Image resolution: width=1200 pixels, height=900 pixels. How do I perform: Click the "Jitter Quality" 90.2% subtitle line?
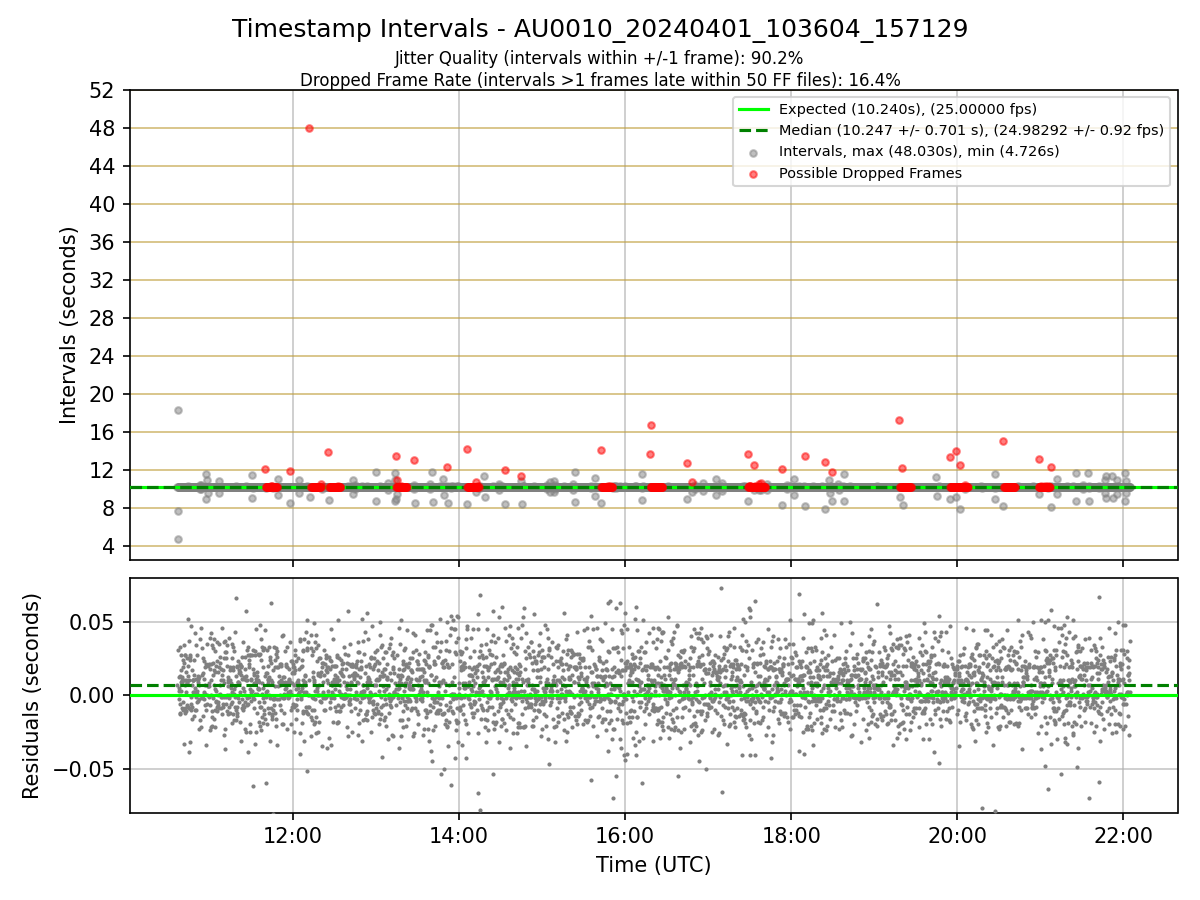[x=599, y=58]
